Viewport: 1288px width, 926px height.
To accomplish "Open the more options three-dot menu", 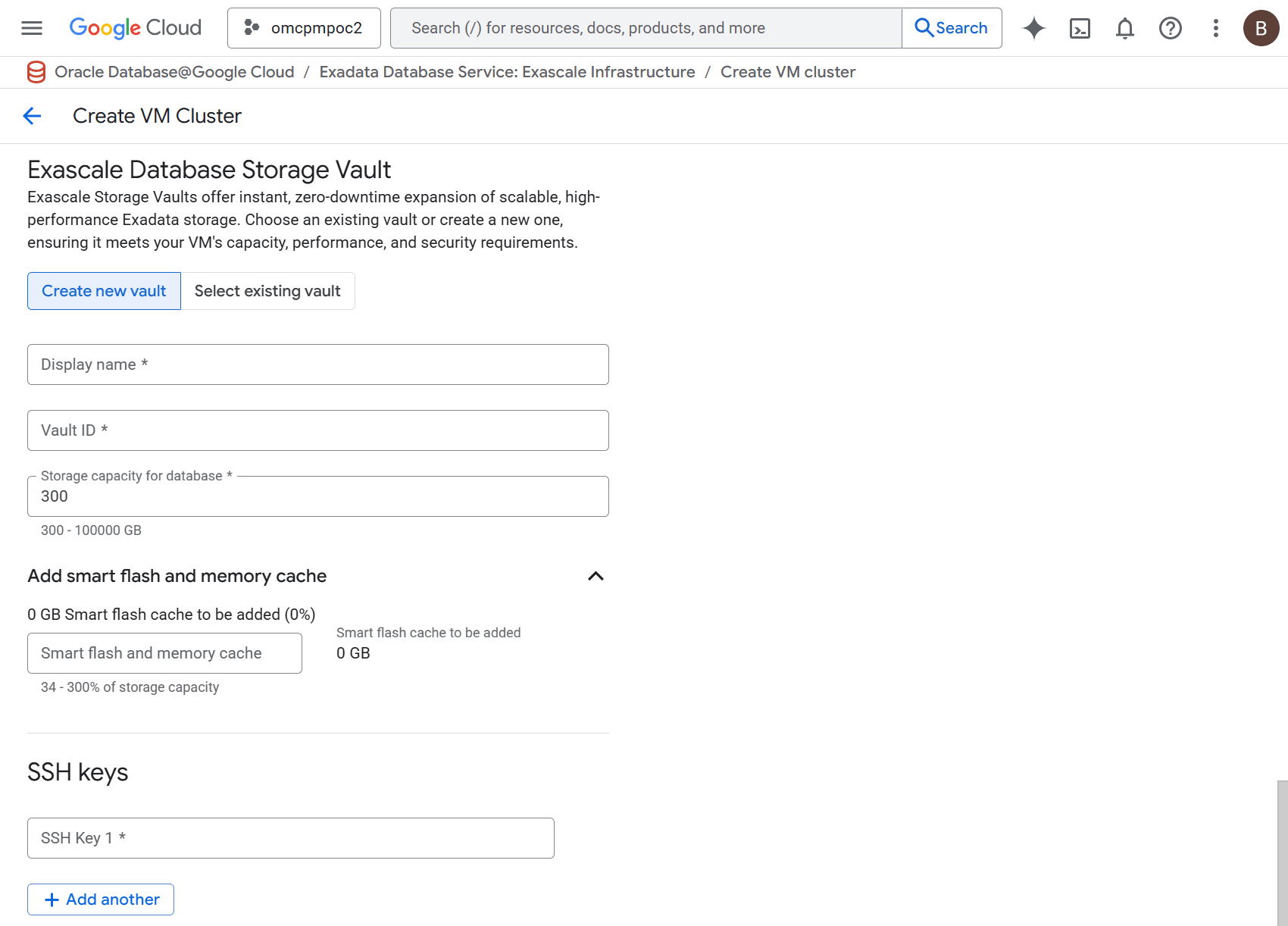I will coord(1215,28).
